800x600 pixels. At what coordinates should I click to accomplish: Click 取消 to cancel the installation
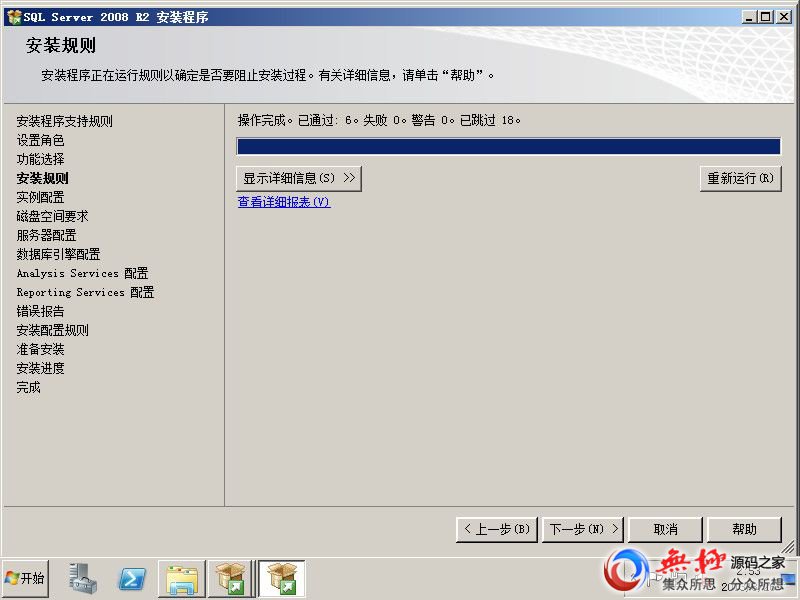click(x=666, y=529)
